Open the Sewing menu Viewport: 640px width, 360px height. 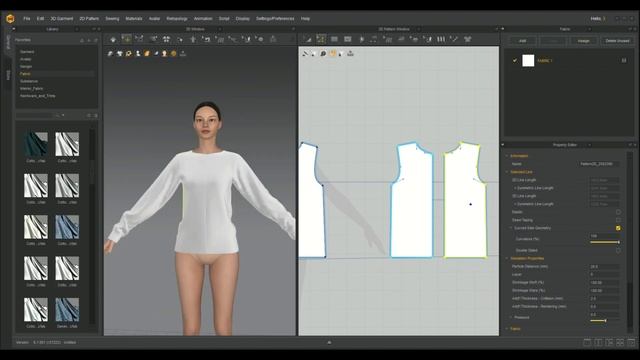(x=112, y=19)
